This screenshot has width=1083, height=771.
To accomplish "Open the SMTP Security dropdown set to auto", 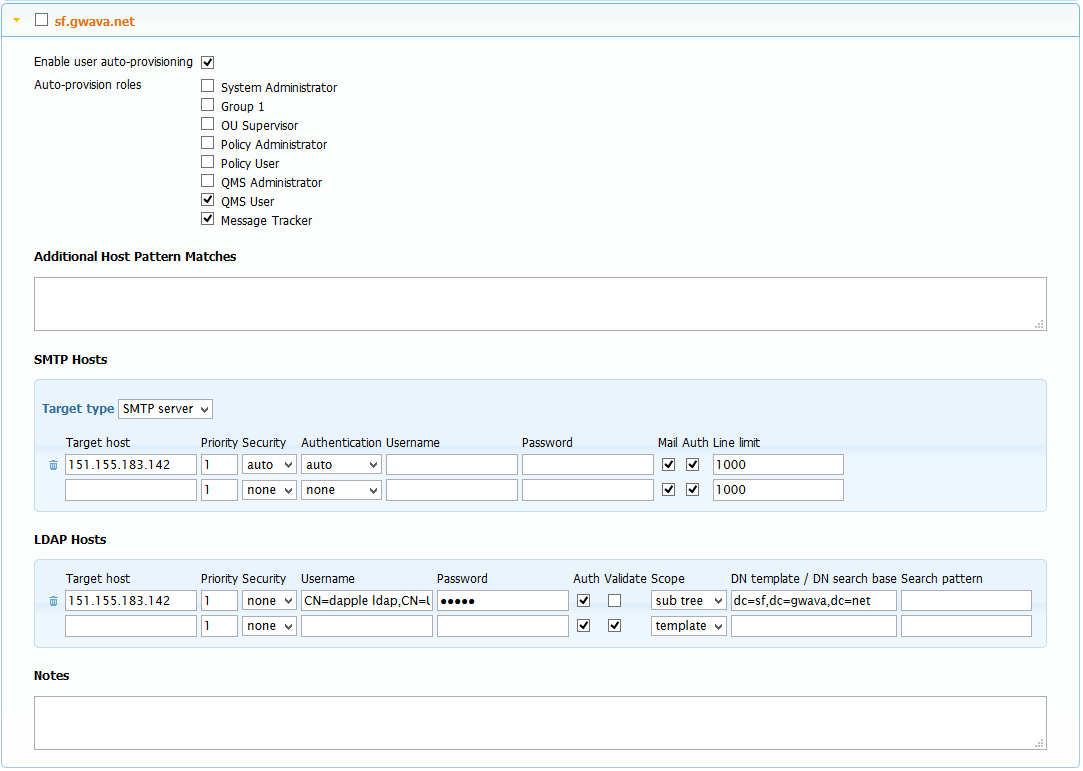I will point(268,464).
